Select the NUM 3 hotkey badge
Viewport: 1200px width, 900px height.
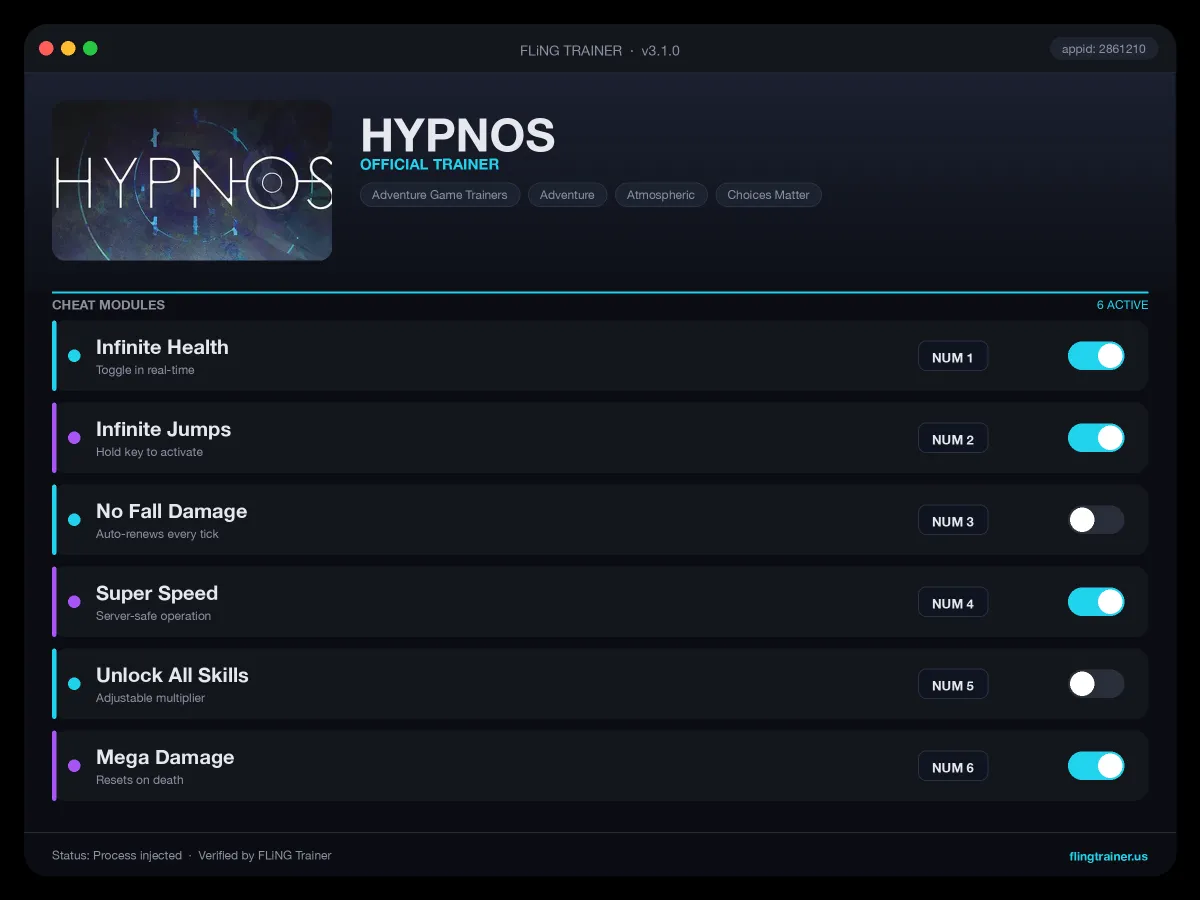point(953,521)
